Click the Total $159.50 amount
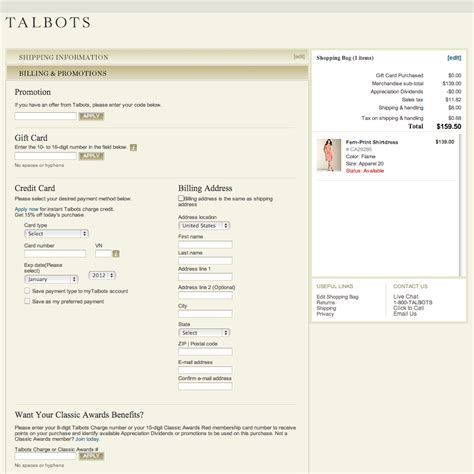The height and width of the screenshot is (474, 474). 449,126
